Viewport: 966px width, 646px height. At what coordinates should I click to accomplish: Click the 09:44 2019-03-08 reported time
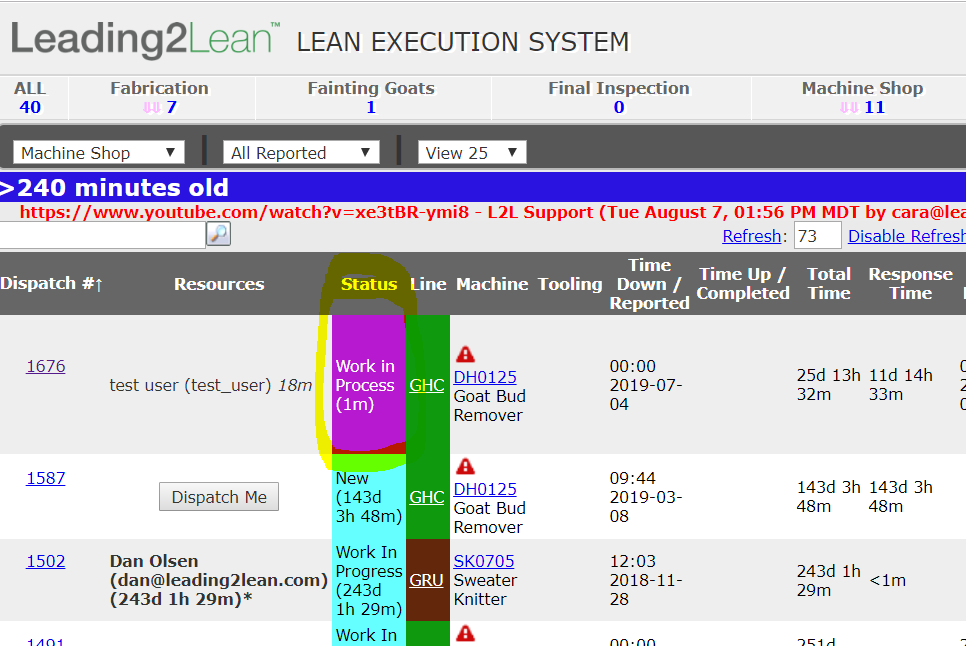pos(646,497)
